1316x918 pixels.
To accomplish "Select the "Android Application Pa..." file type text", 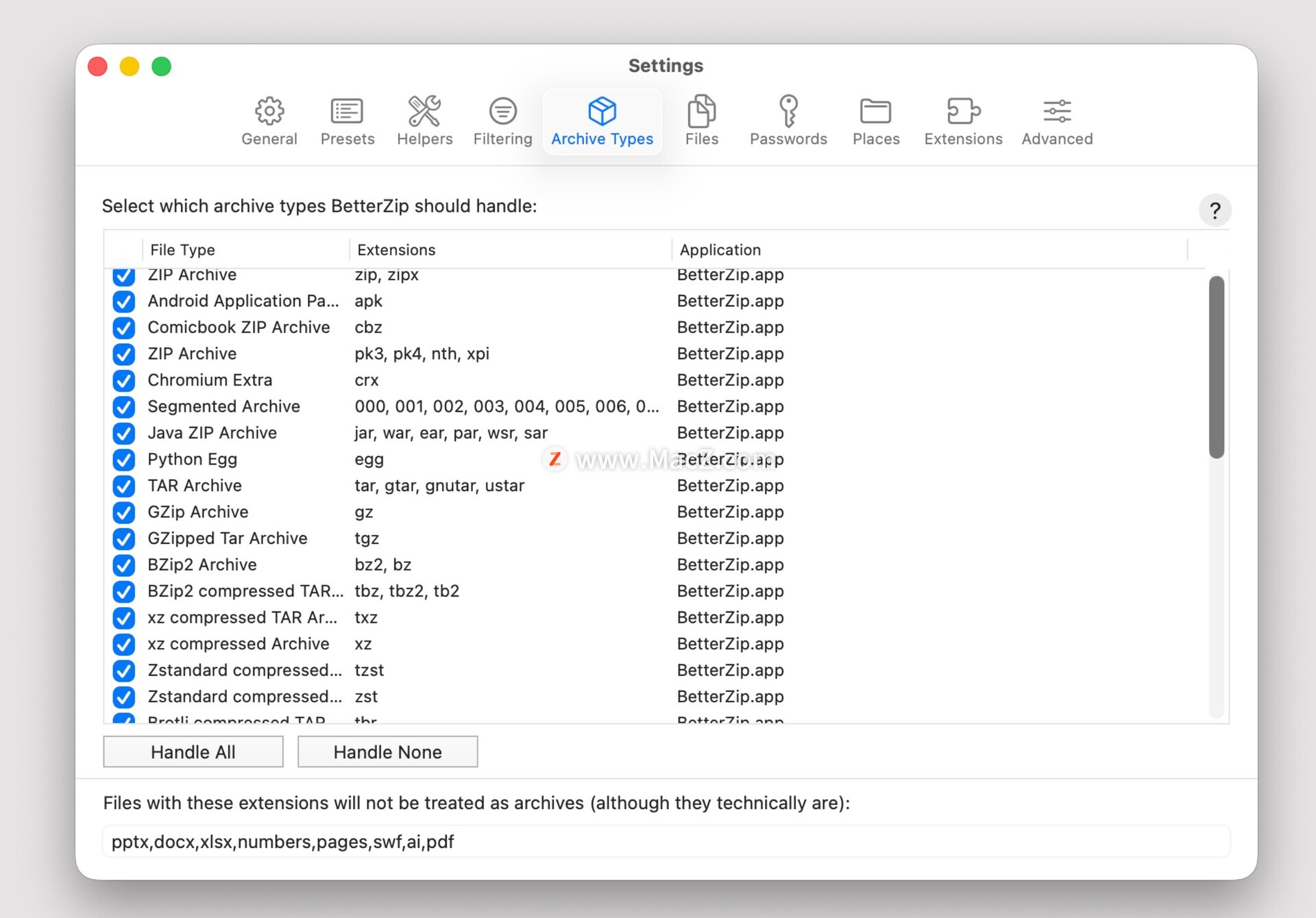I will coord(243,301).
